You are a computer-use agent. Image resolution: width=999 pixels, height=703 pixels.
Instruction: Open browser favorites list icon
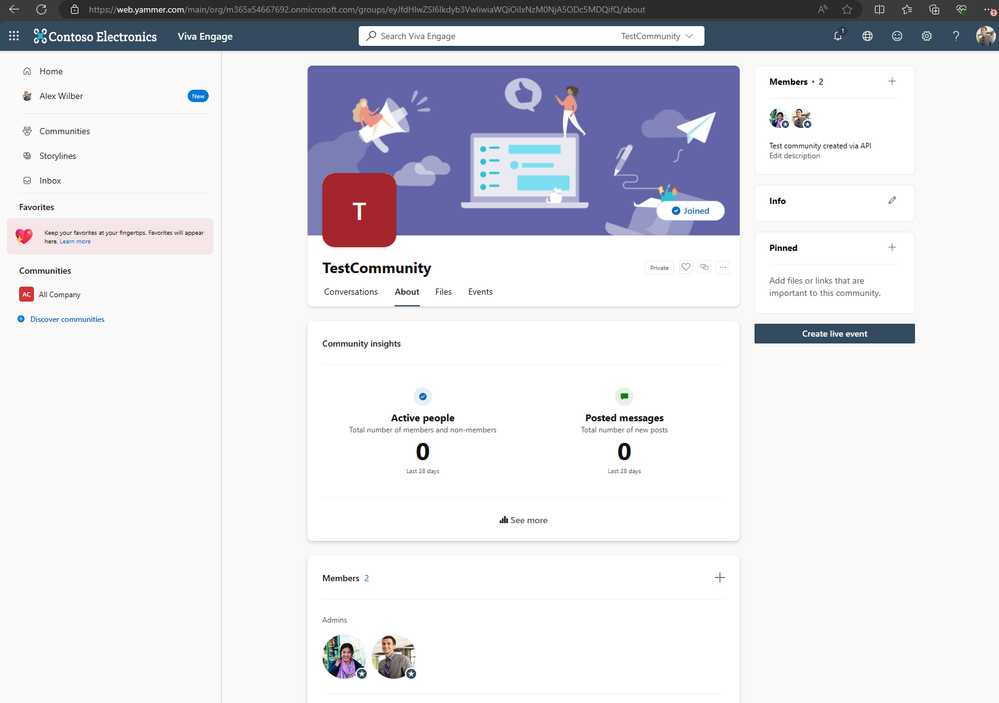point(907,10)
